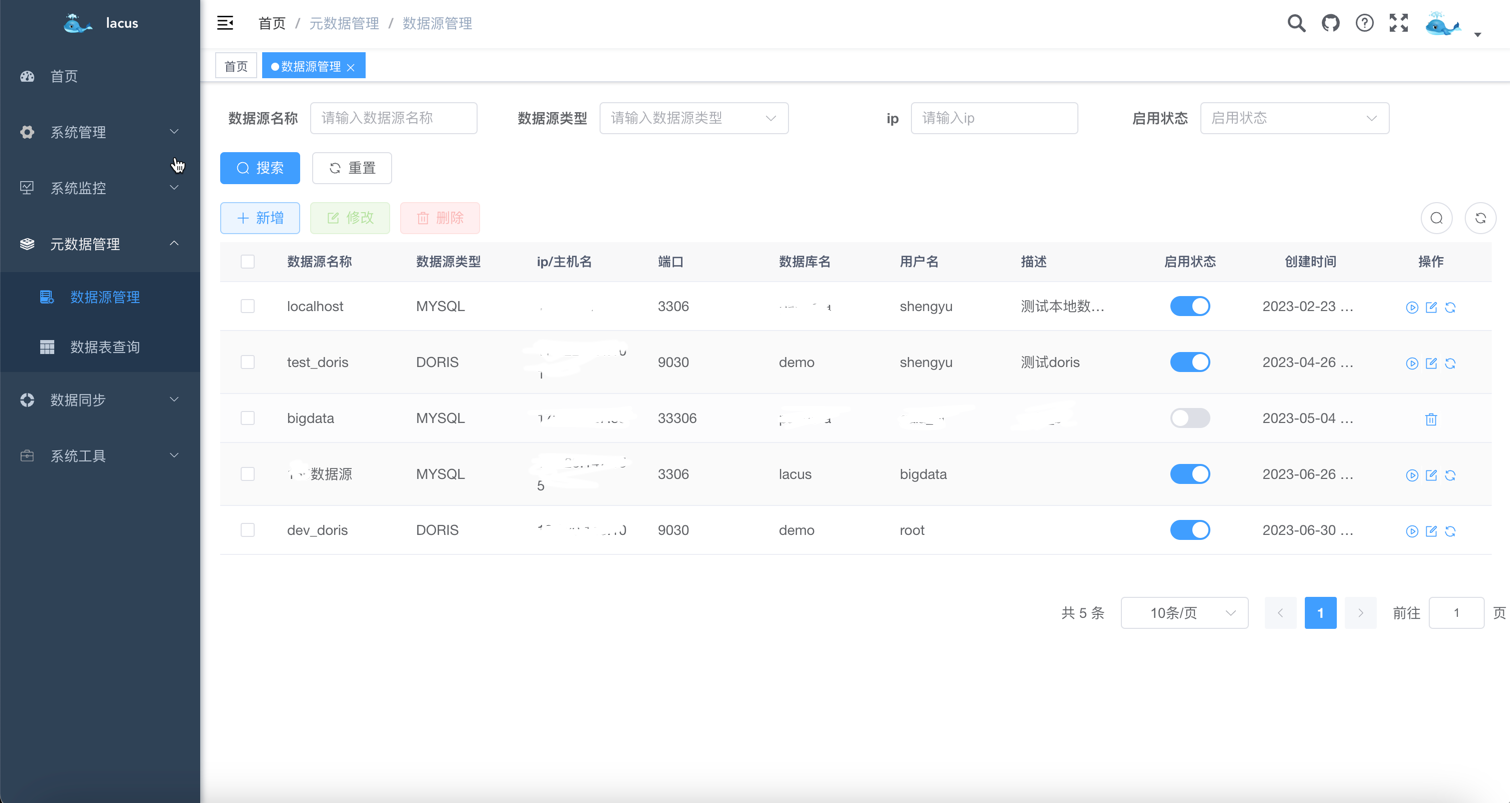The width and height of the screenshot is (1510, 803).
Task: Open the user avatar dropdown menu
Action: tap(1453, 25)
